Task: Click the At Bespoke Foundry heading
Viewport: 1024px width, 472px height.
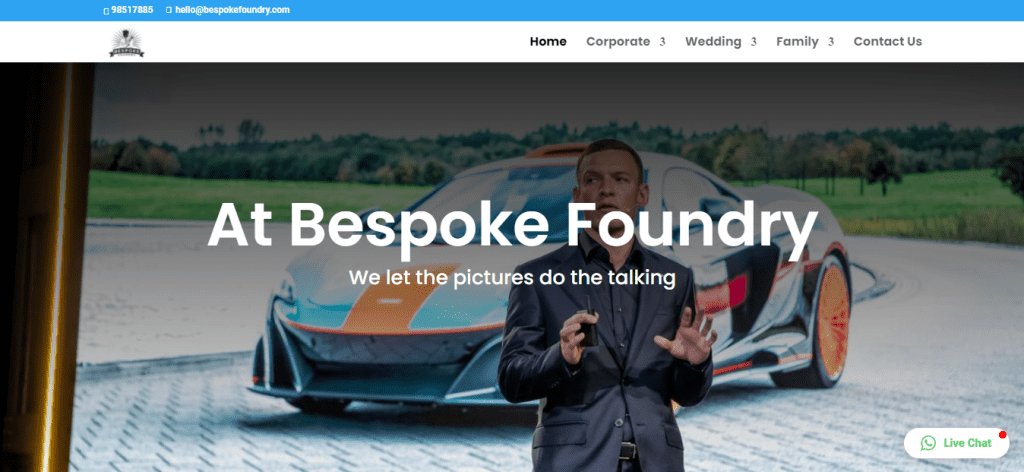Action: (512, 226)
